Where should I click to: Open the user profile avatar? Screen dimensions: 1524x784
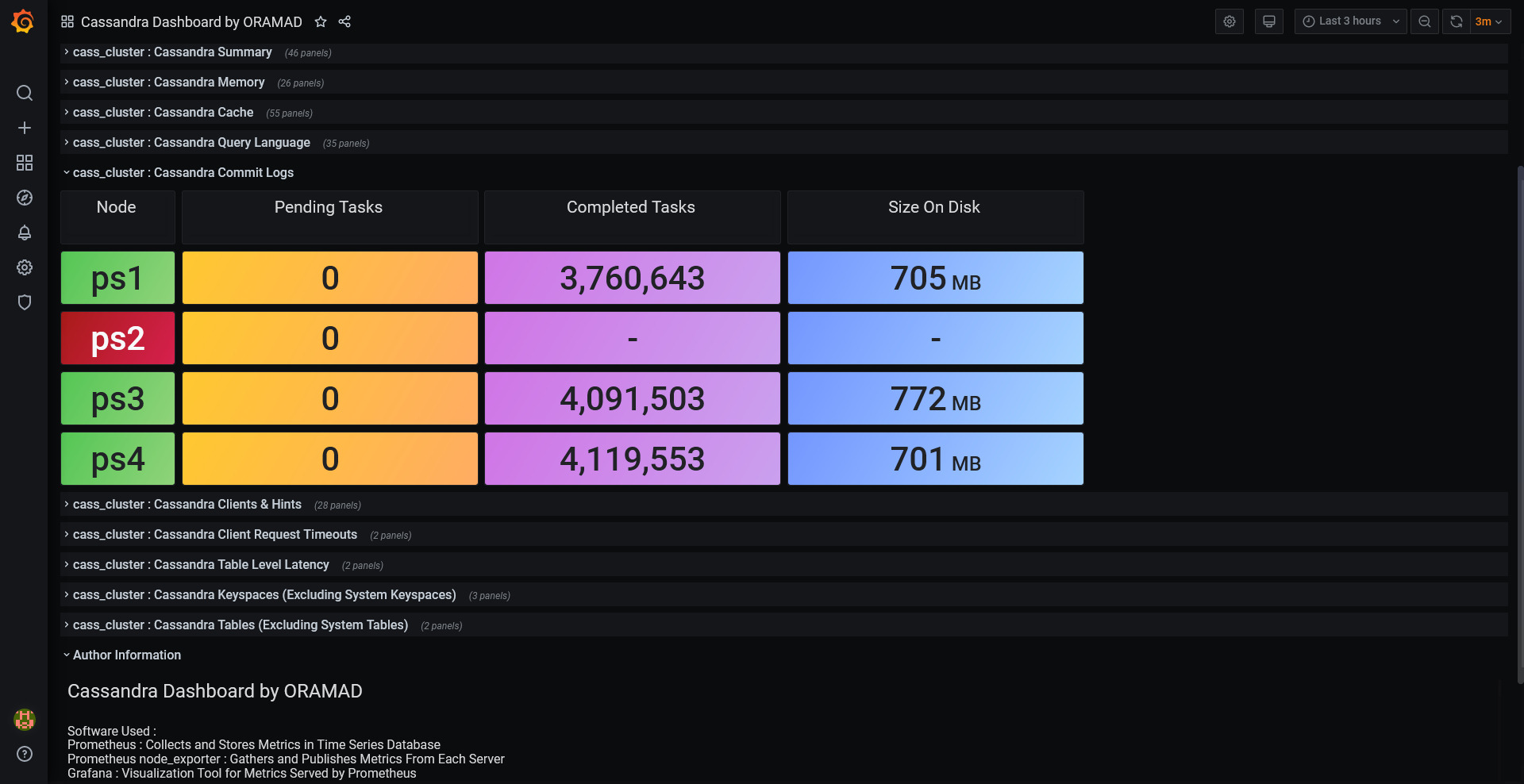[x=25, y=720]
